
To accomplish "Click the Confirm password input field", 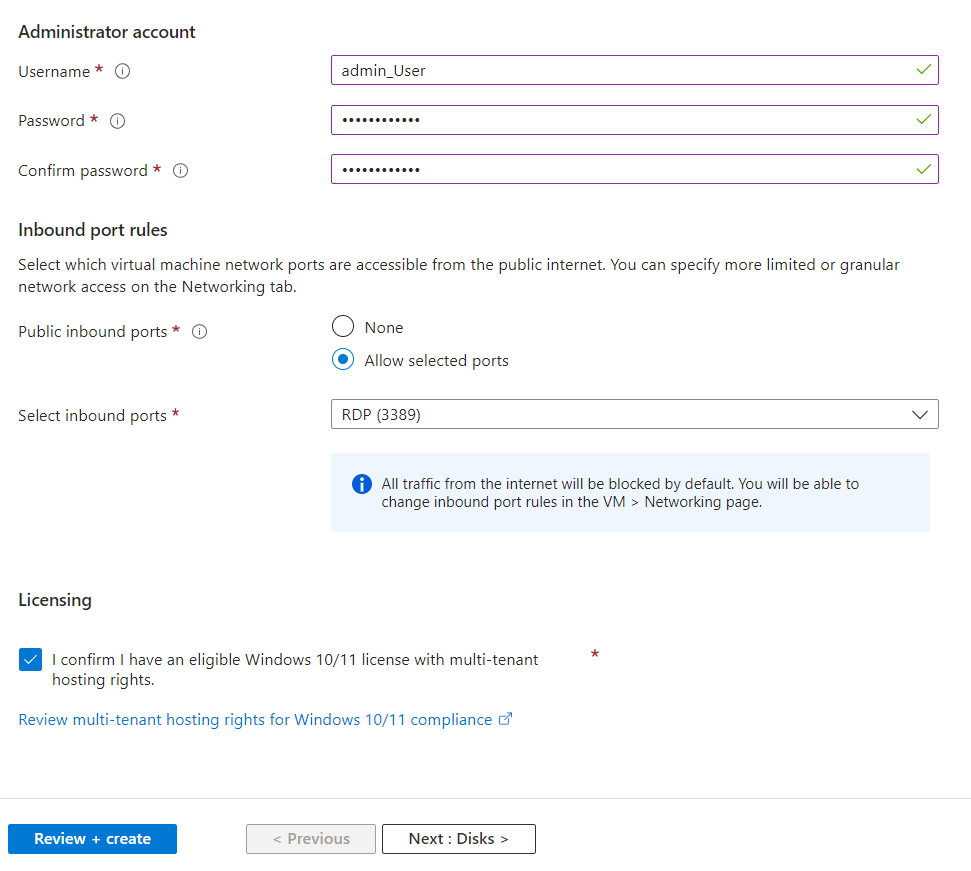I will tap(620, 169).
